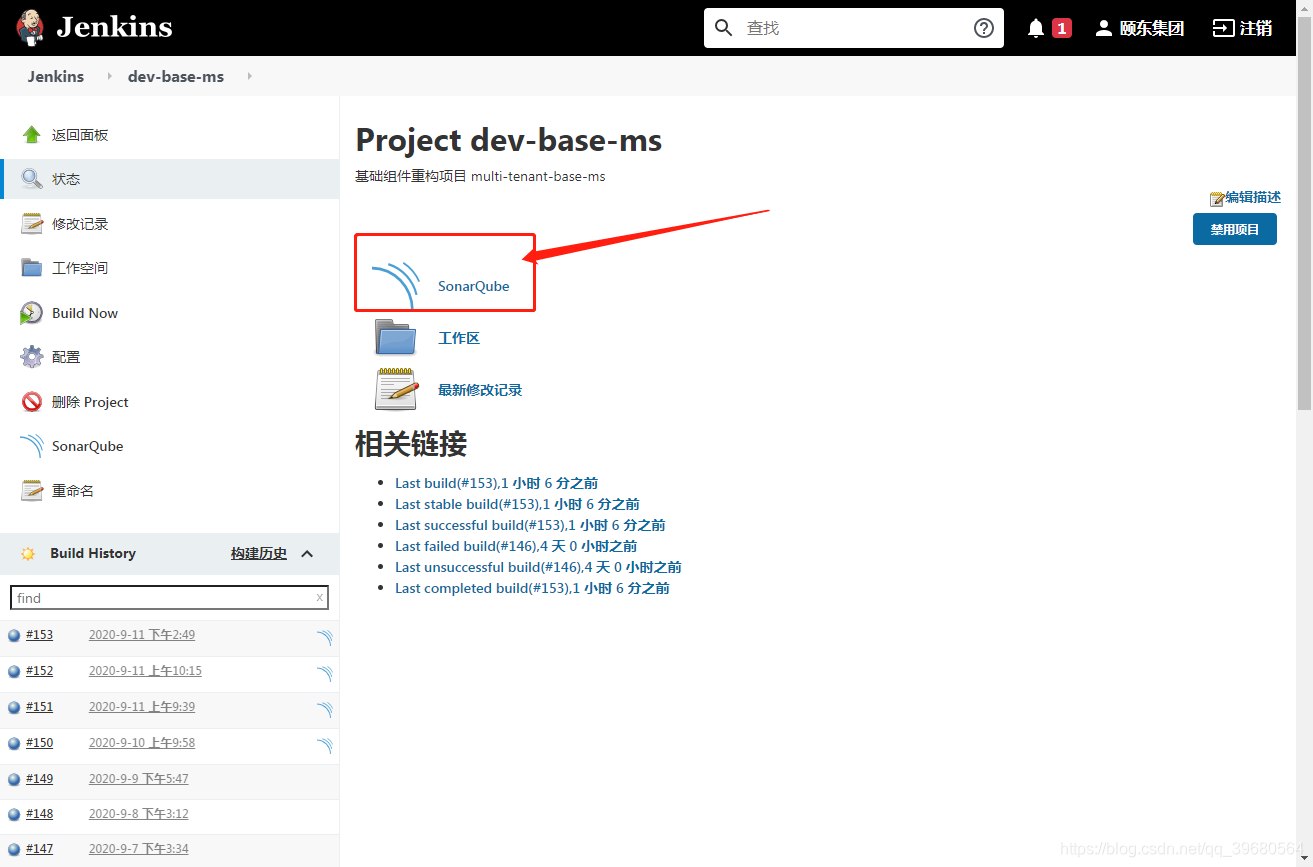Click the gear icon beside 配置
Image resolution: width=1313 pixels, height=867 pixels.
(x=32, y=357)
